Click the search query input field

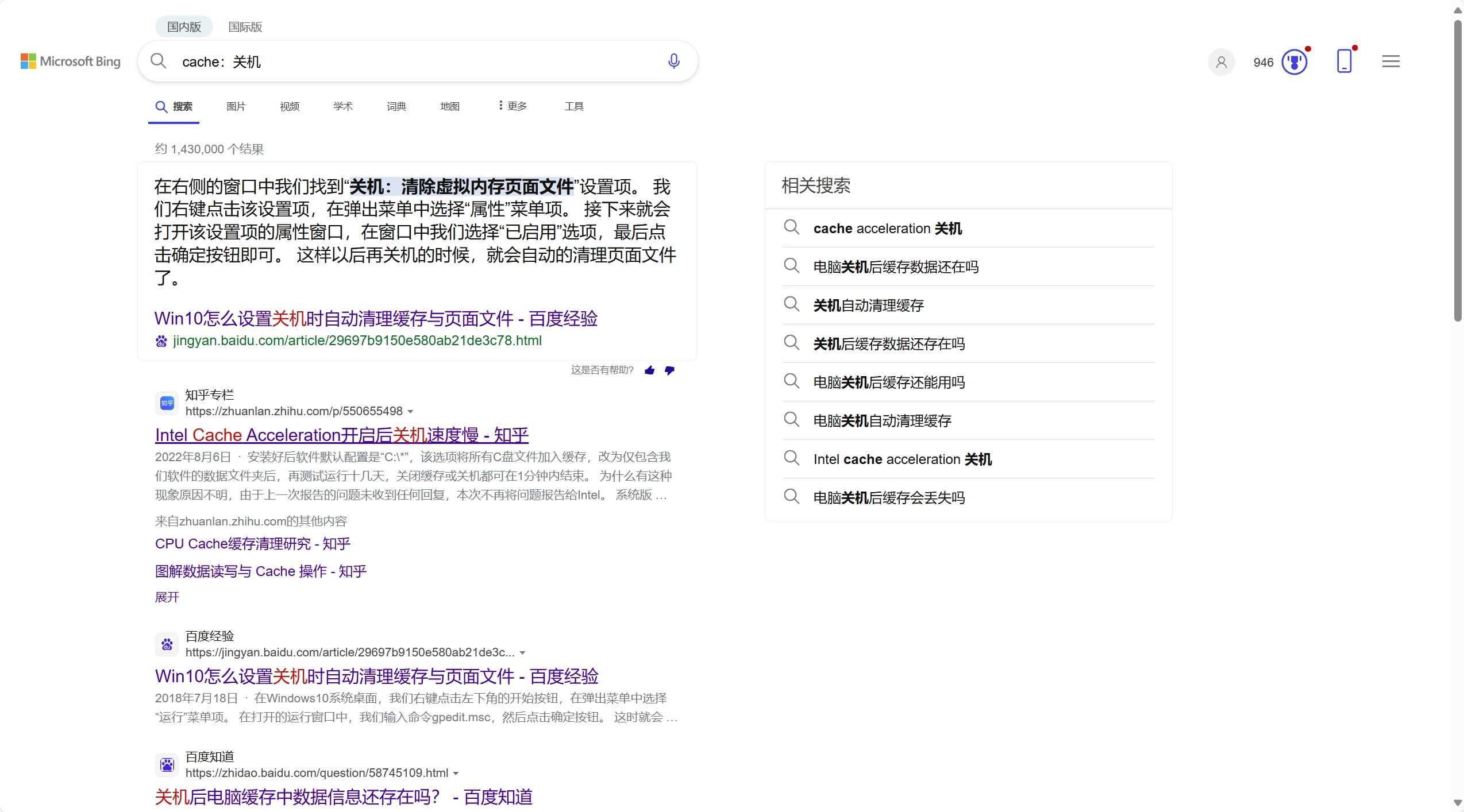click(417, 62)
